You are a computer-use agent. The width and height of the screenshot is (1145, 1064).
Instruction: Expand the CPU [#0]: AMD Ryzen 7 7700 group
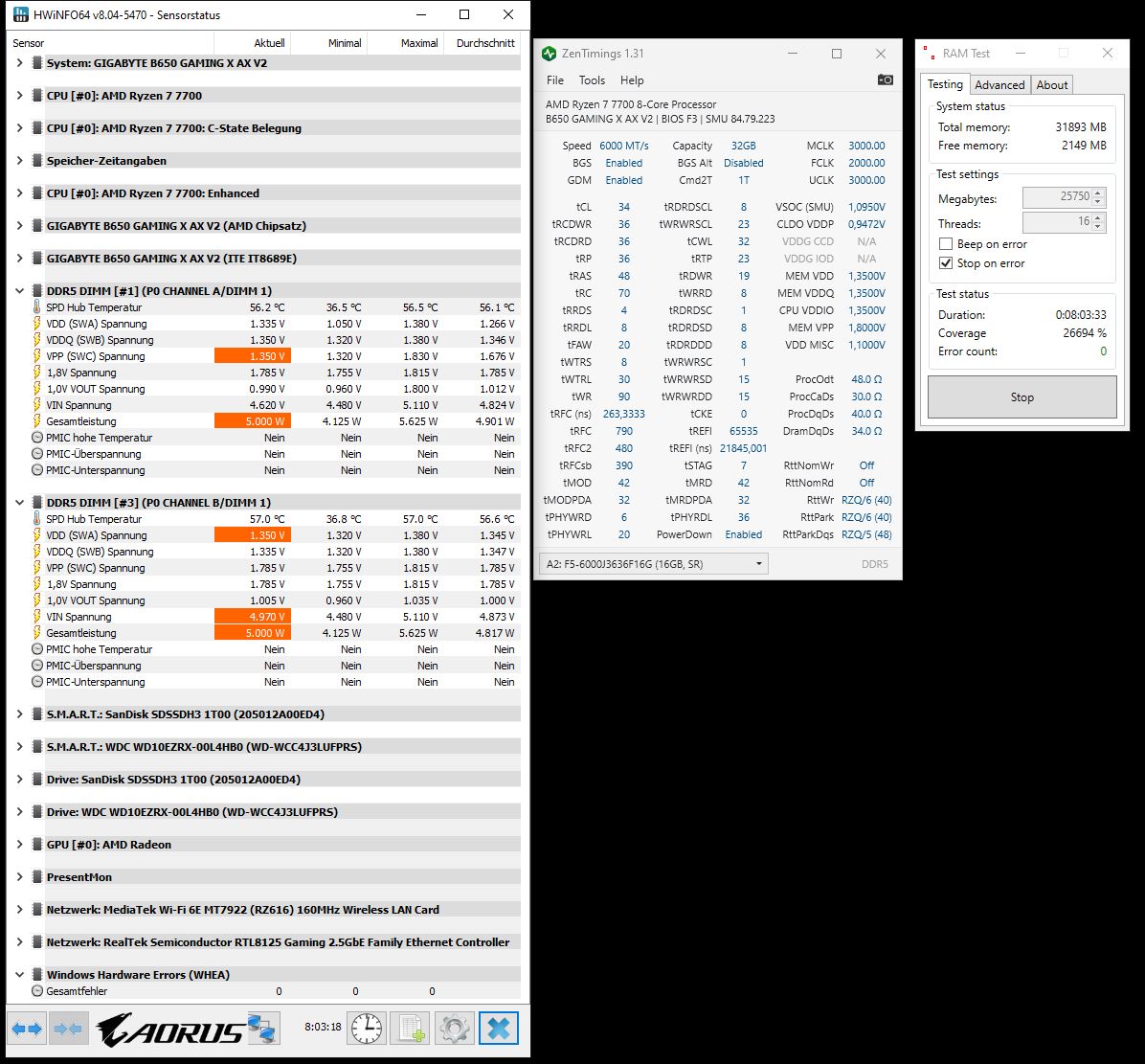[20, 96]
